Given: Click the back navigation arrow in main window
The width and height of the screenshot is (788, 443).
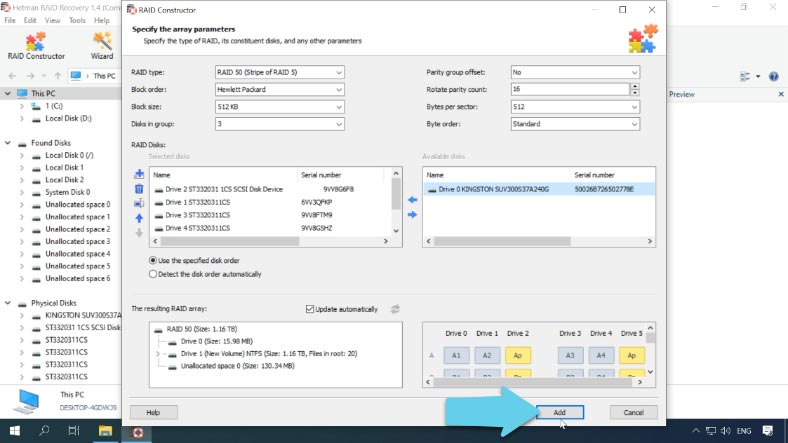Looking at the screenshot, I should pos(13,76).
